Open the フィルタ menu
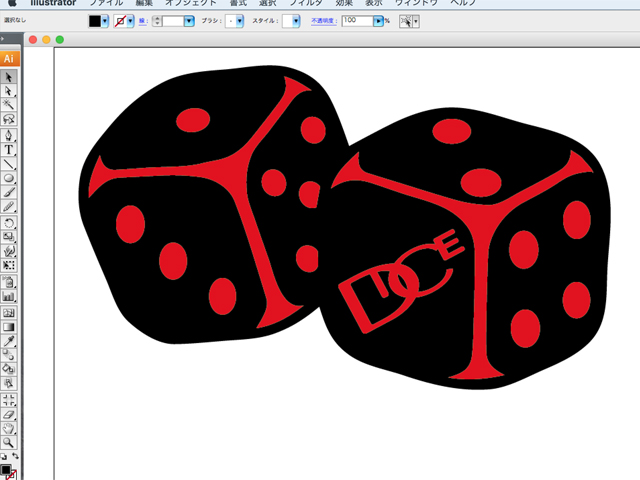Image resolution: width=640 pixels, height=480 pixels. (x=306, y=4)
